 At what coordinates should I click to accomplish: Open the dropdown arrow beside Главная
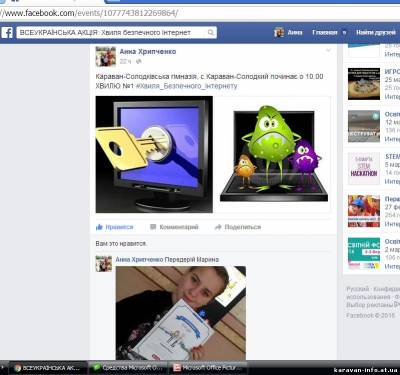344,33
